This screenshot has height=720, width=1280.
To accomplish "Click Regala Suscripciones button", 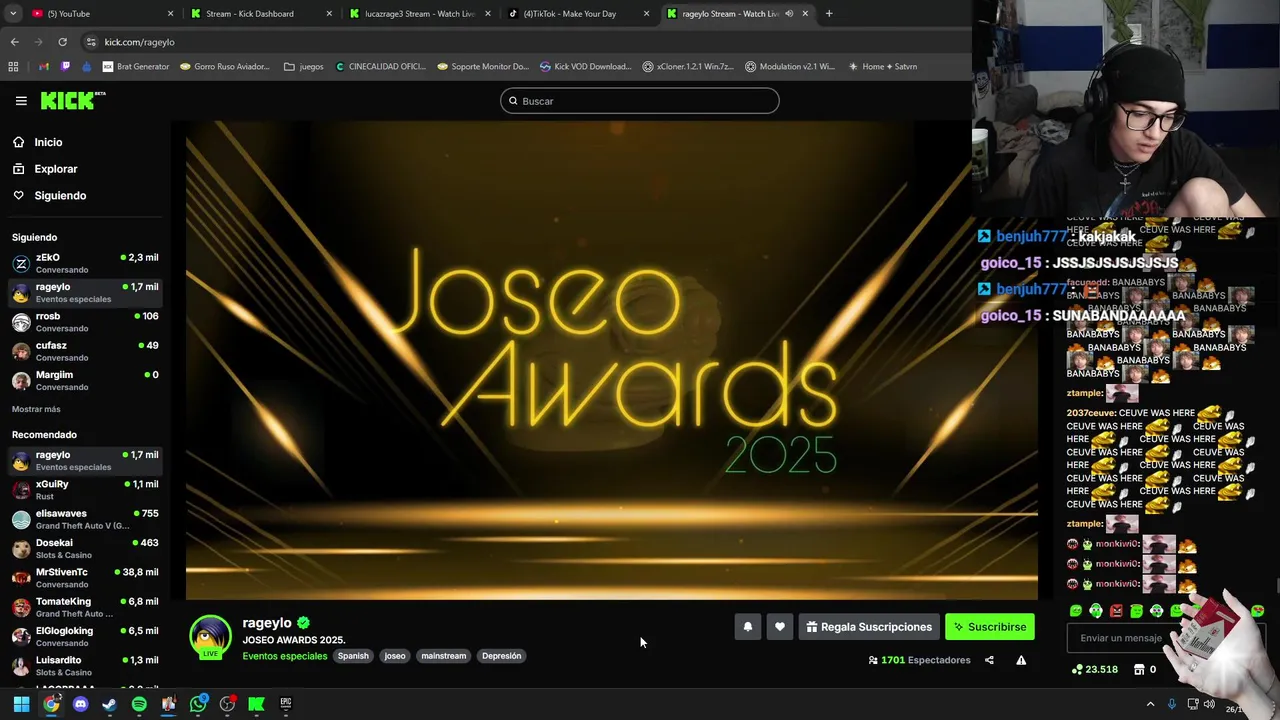I will [x=869, y=627].
